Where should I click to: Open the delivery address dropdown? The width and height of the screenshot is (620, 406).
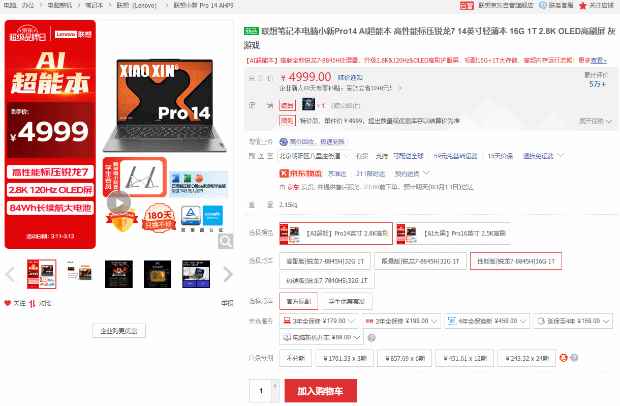point(314,156)
